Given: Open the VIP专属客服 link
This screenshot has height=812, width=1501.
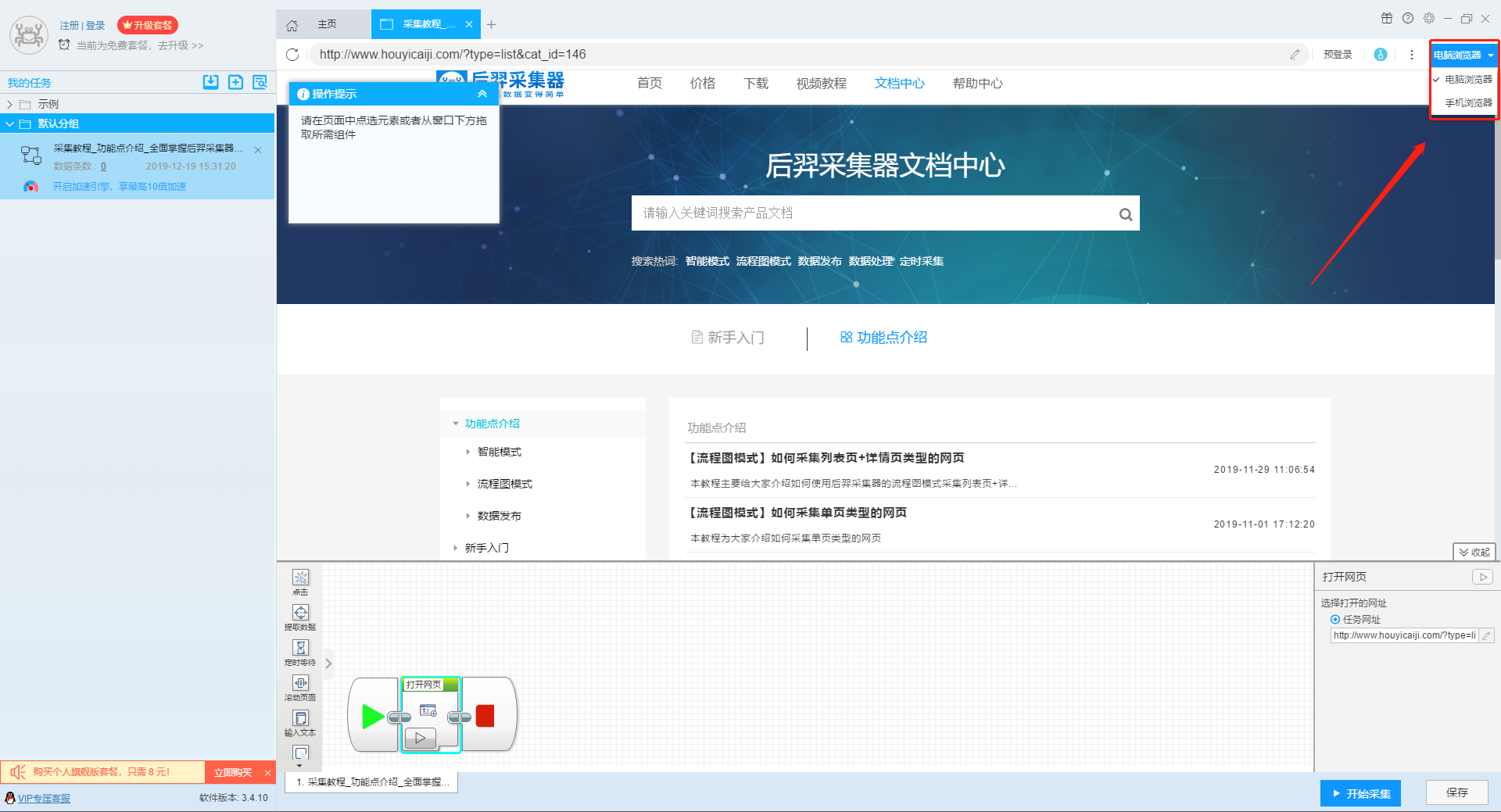Looking at the screenshot, I should (44, 798).
